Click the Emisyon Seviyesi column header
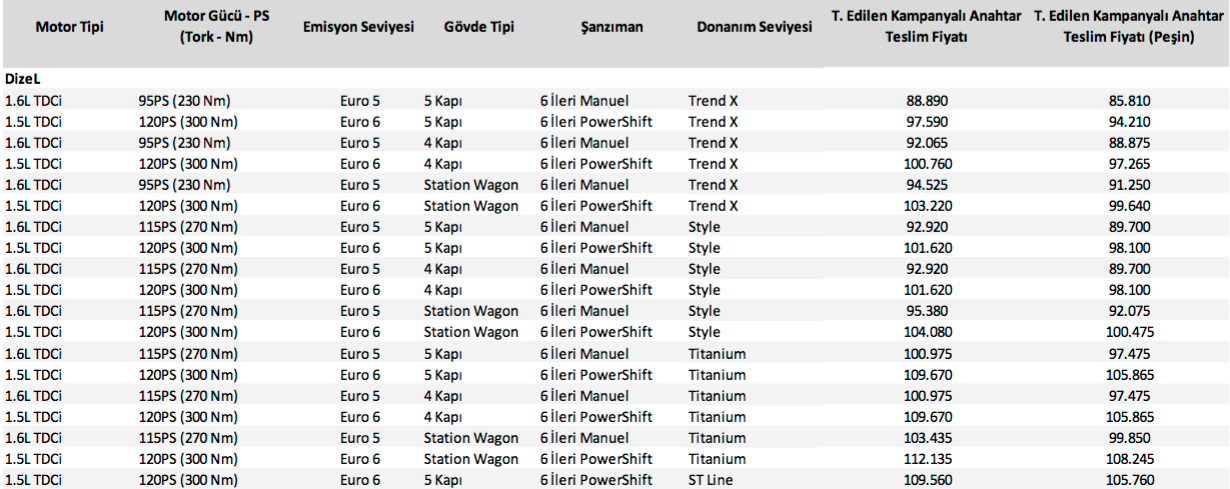This screenshot has height=489, width=1230. (x=358, y=27)
